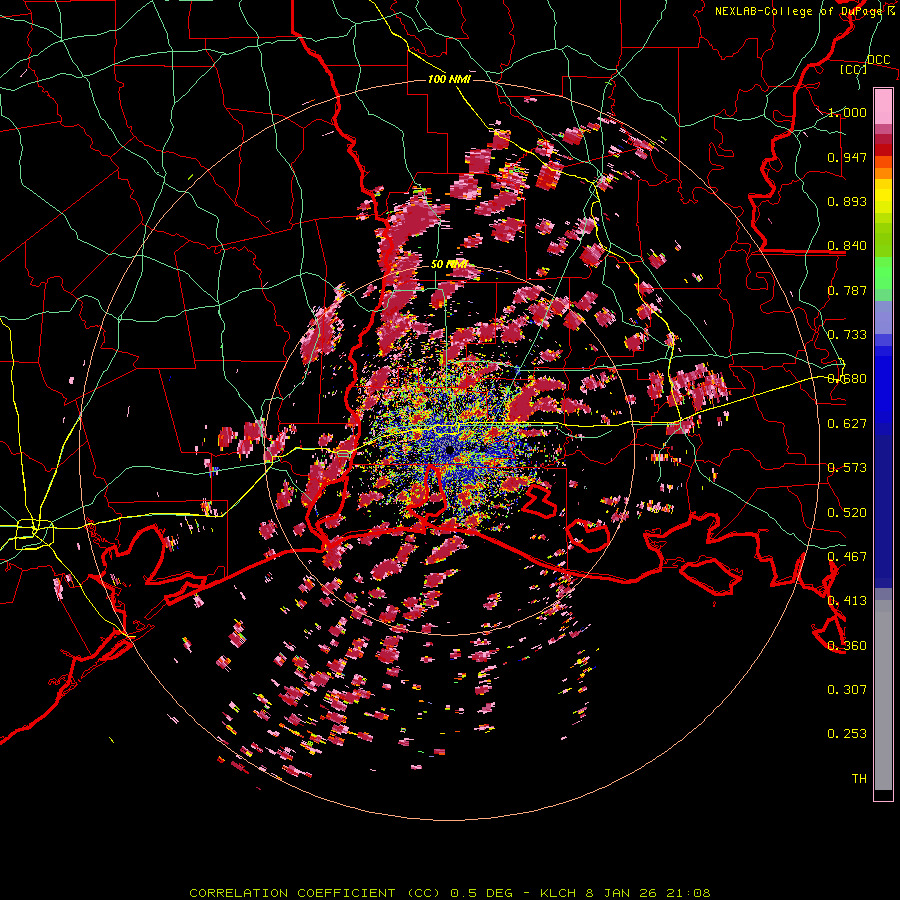Click the [CC] legend heading
The height and width of the screenshot is (900, 900).
tap(853, 69)
